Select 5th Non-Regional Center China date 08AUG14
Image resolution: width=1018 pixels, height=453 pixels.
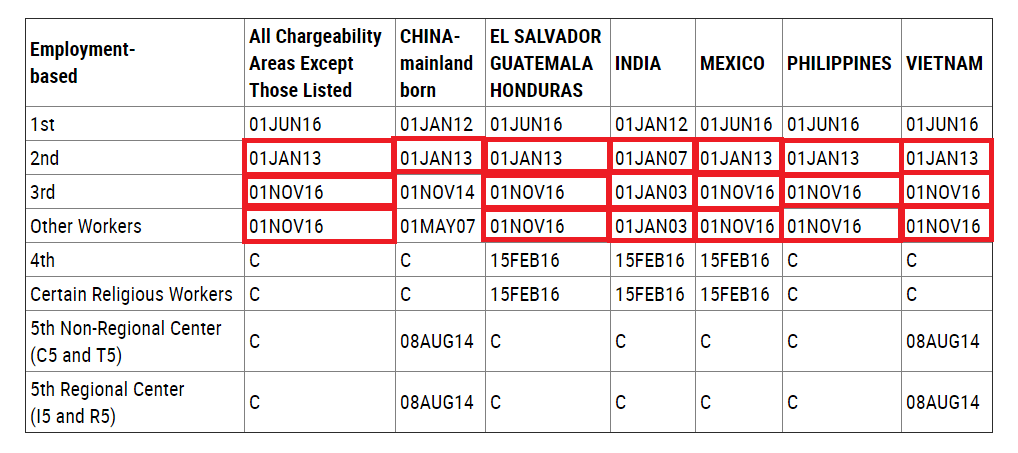(437, 341)
